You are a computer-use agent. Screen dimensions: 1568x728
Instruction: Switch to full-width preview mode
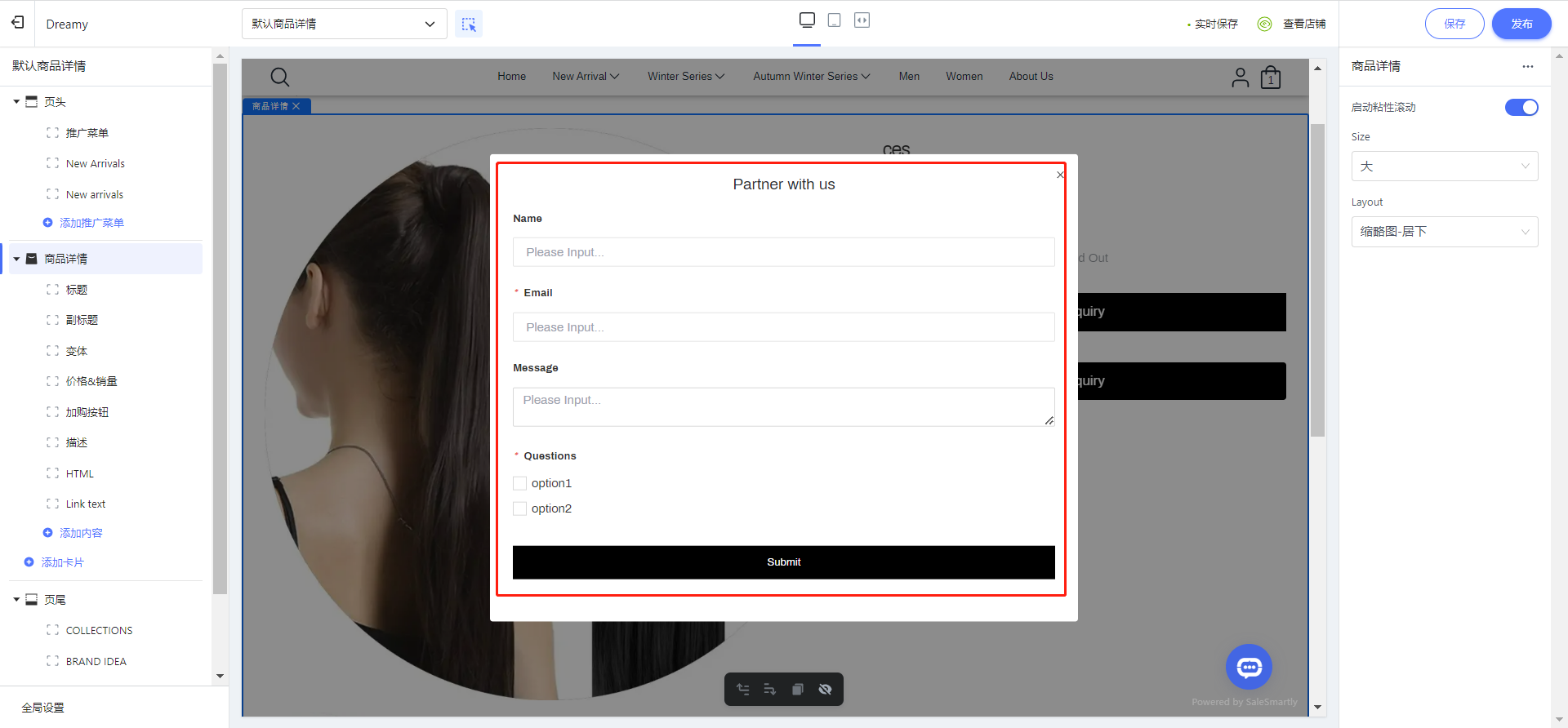pos(862,20)
